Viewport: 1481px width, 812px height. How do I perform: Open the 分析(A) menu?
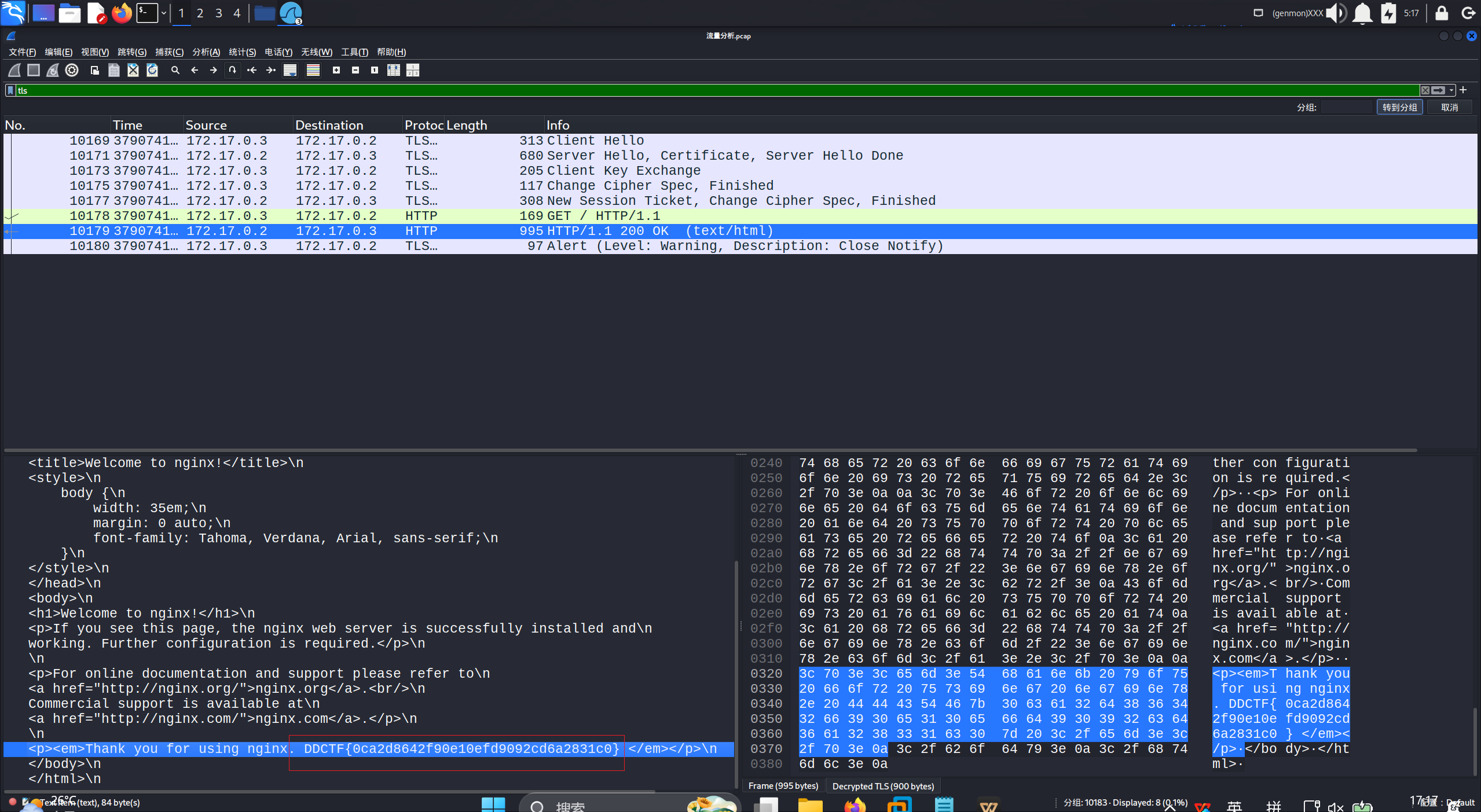pos(206,52)
